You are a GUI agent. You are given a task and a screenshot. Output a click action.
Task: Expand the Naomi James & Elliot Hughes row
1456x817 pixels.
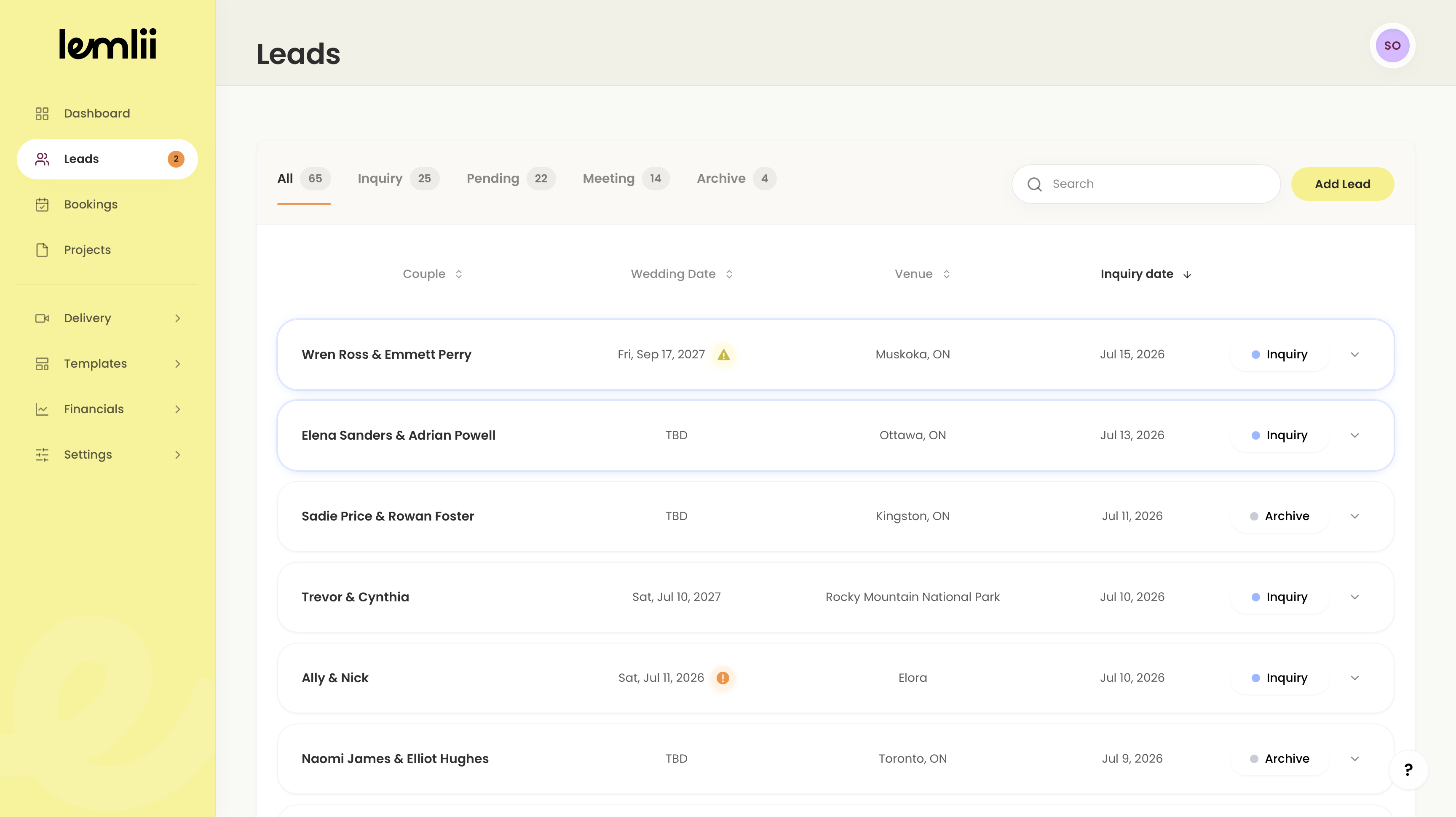tap(1355, 759)
